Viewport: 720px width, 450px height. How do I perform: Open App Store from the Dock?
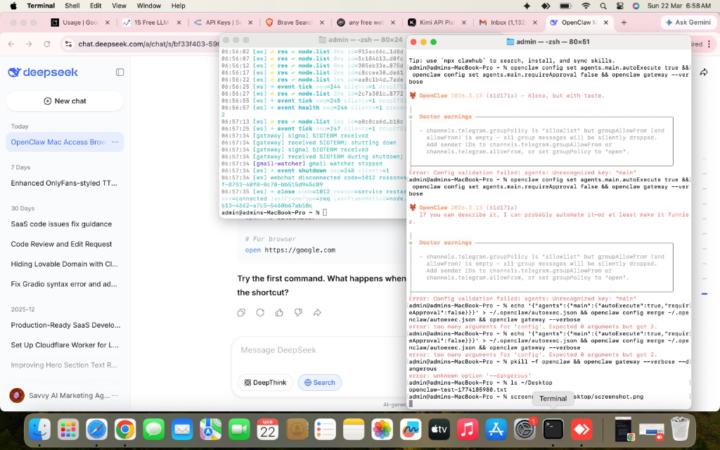click(496, 429)
